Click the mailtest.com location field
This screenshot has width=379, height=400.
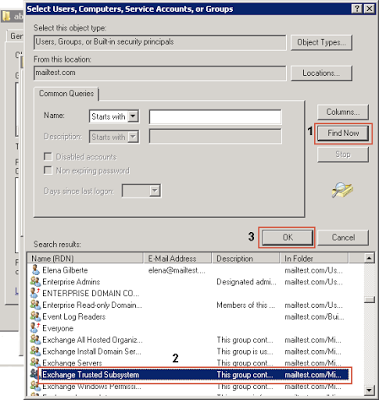(x=160, y=73)
